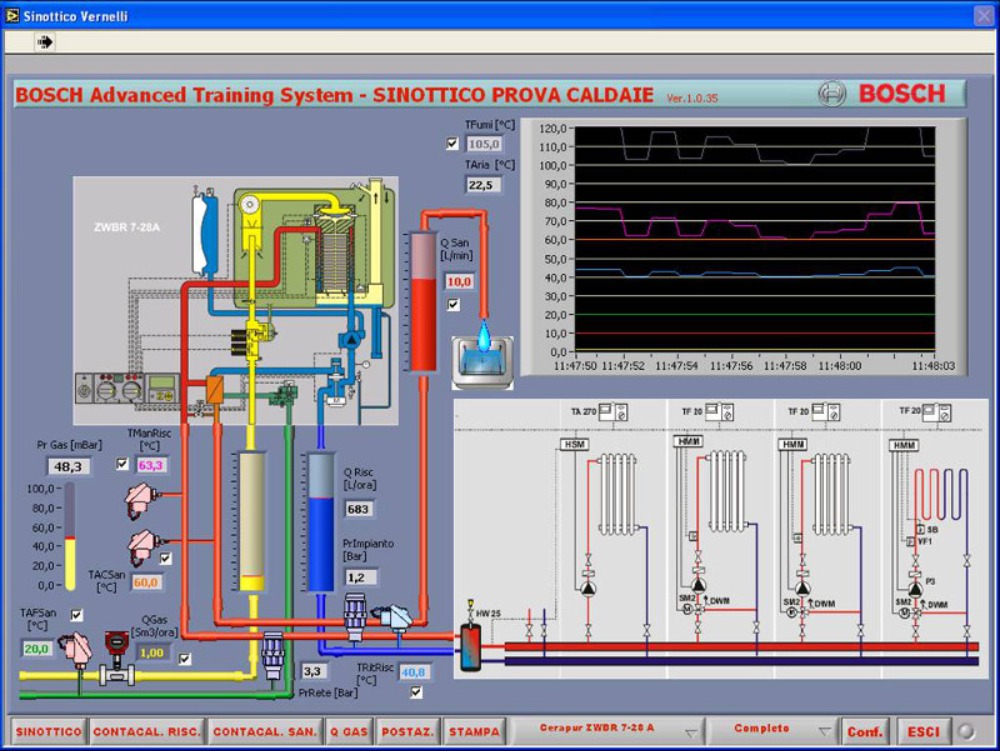Screen dimensions: 1000x751
Task: Click the Q Risc value 683
Action: [358, 509]
